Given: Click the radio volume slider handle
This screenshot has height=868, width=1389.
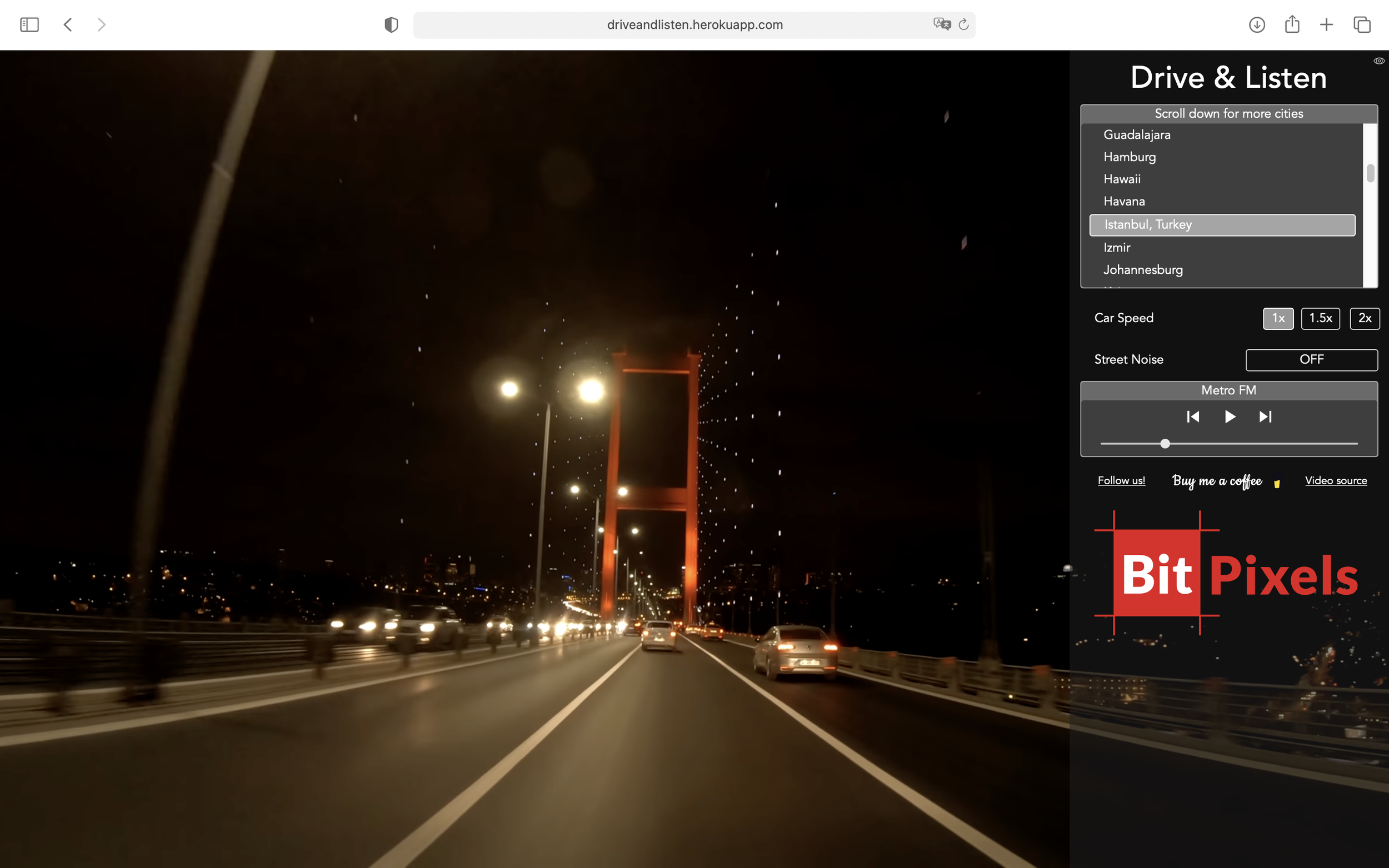Looking at the screenshot, I should click(1165, 444).
